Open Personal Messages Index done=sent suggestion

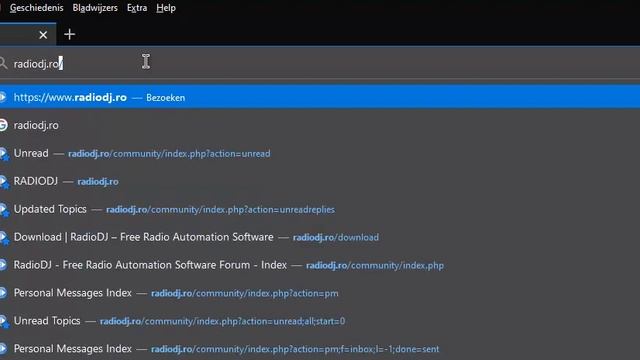point(320,349)
